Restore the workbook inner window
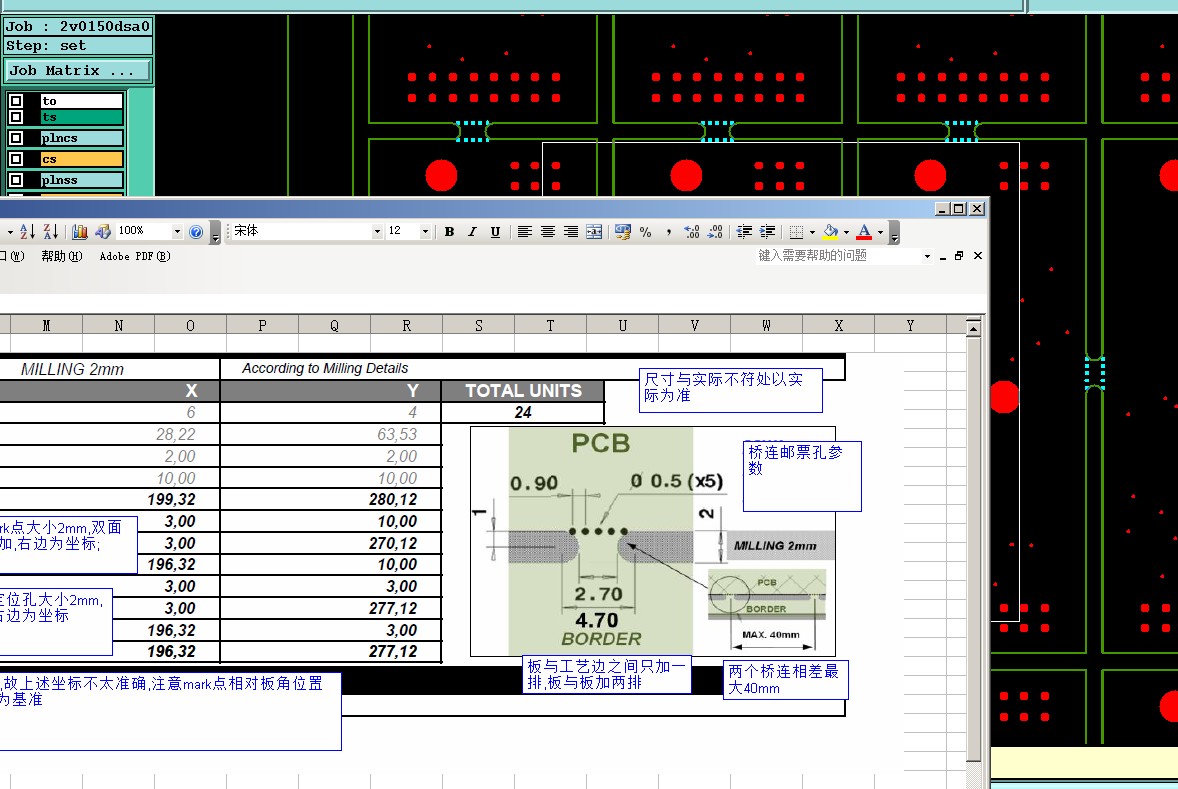Image resolution: width=1178 pixels, height=789 pixels. tap(959, 256)
